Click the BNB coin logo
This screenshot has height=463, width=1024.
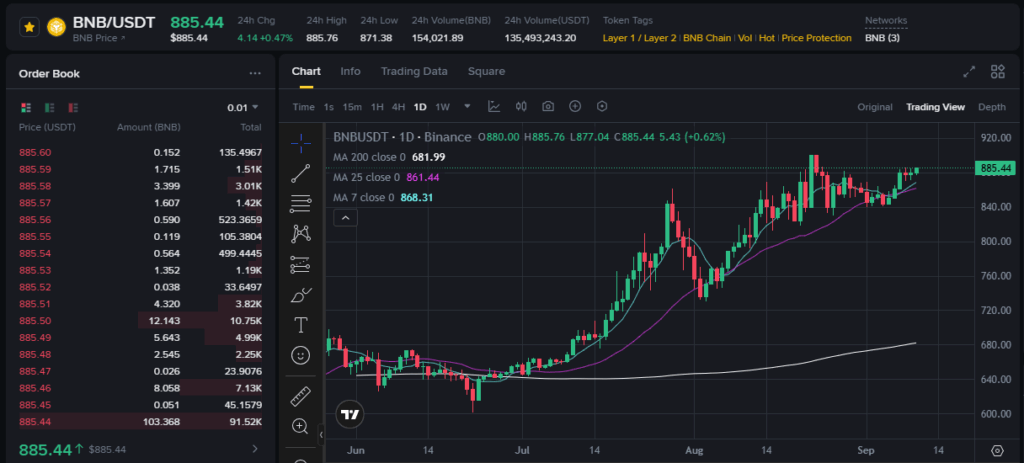click(57, 27)
